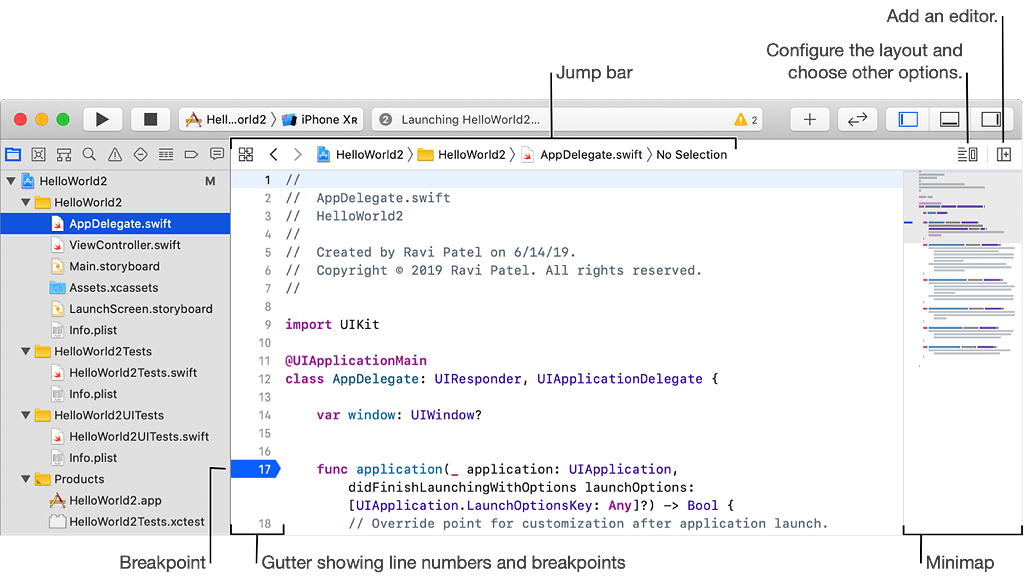
Task: Click the code review arrows button
Action: click(x=857, y=120)
